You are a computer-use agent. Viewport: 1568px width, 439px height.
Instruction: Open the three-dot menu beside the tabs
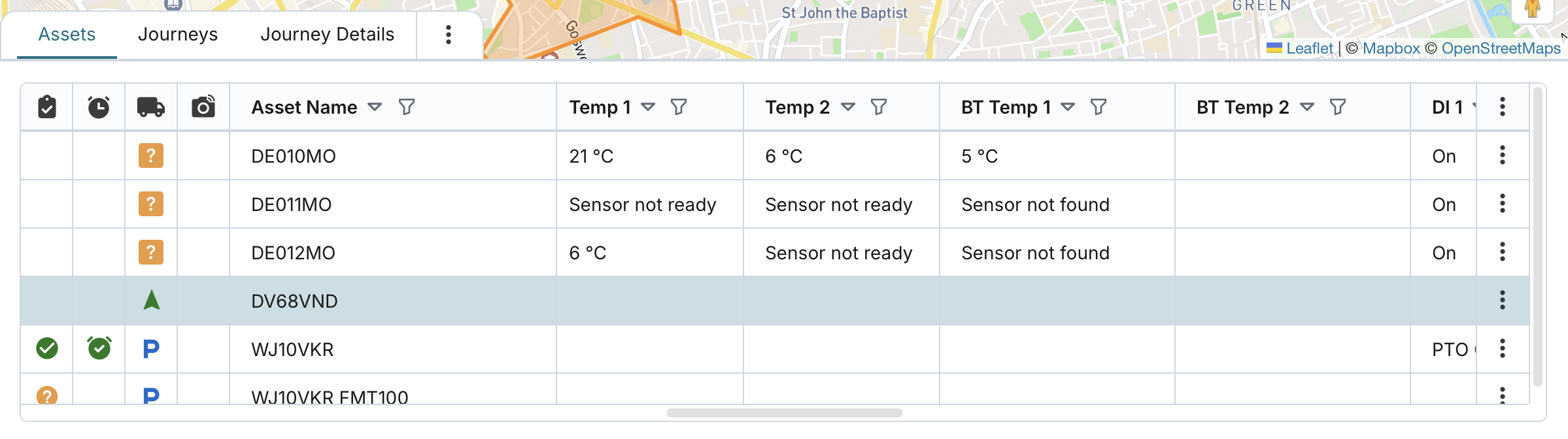click(x=449, y=35)
